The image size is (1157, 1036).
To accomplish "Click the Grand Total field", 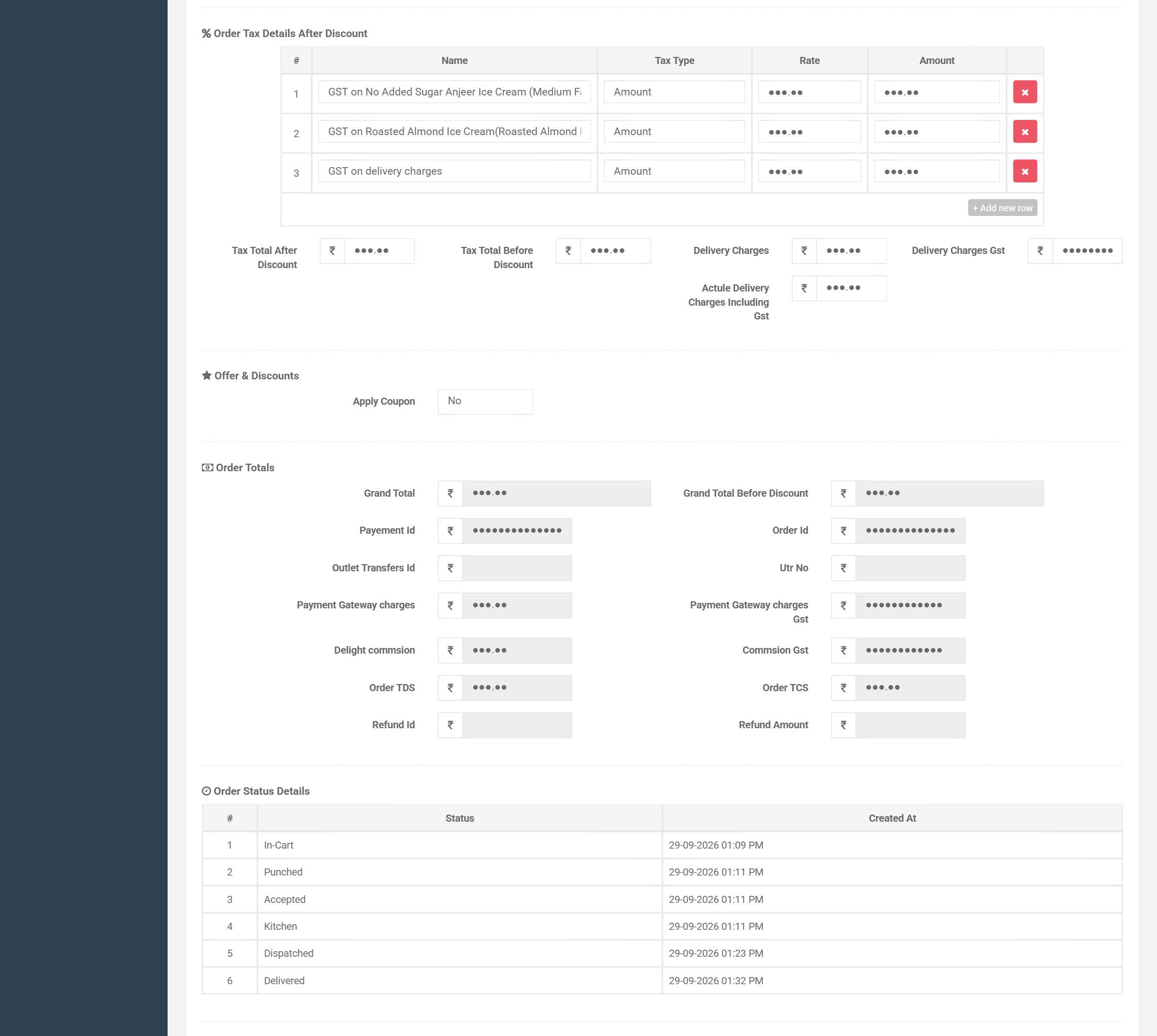I will (x=556, y=494).
